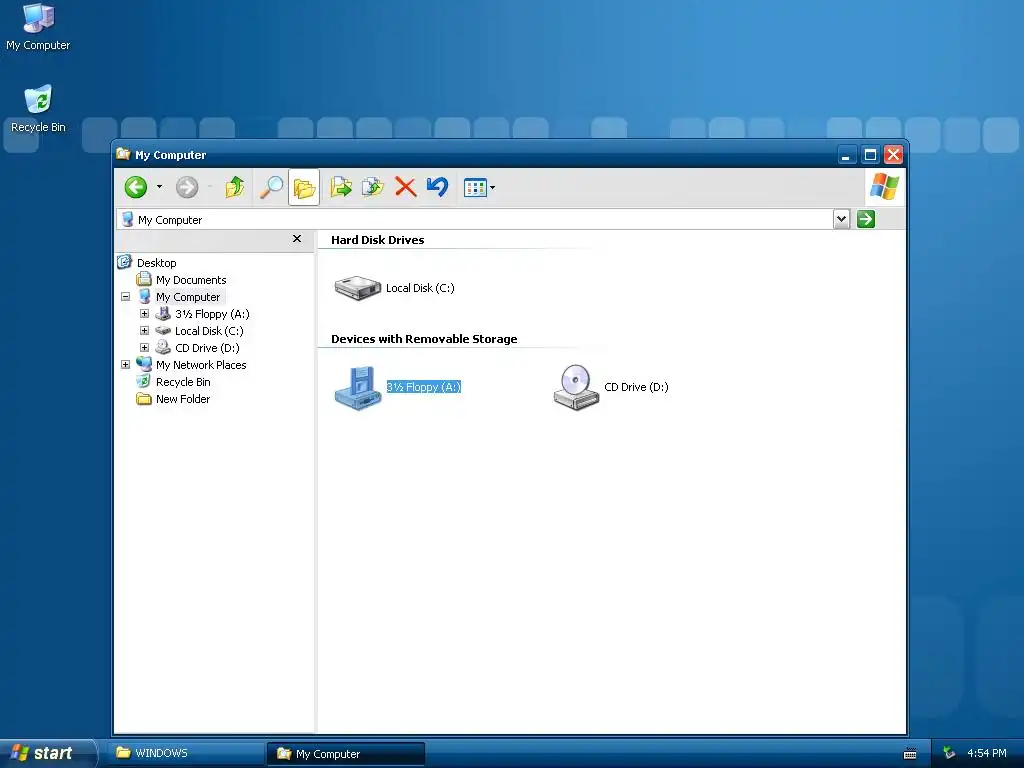Select New Folder in folder tree

coord(183,398)
